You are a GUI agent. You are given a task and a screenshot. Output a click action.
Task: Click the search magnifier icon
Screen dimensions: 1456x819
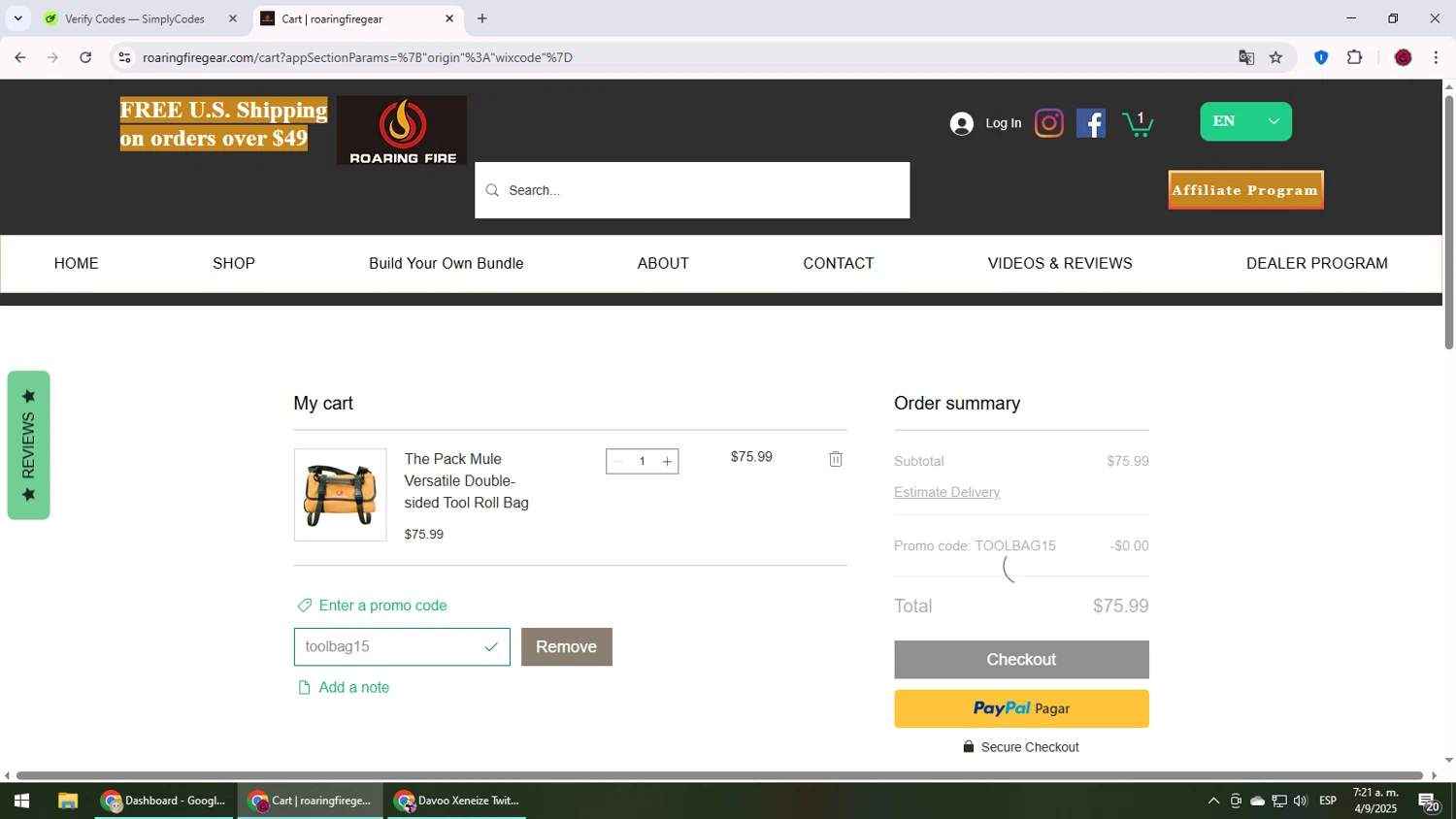coord(492,190)
